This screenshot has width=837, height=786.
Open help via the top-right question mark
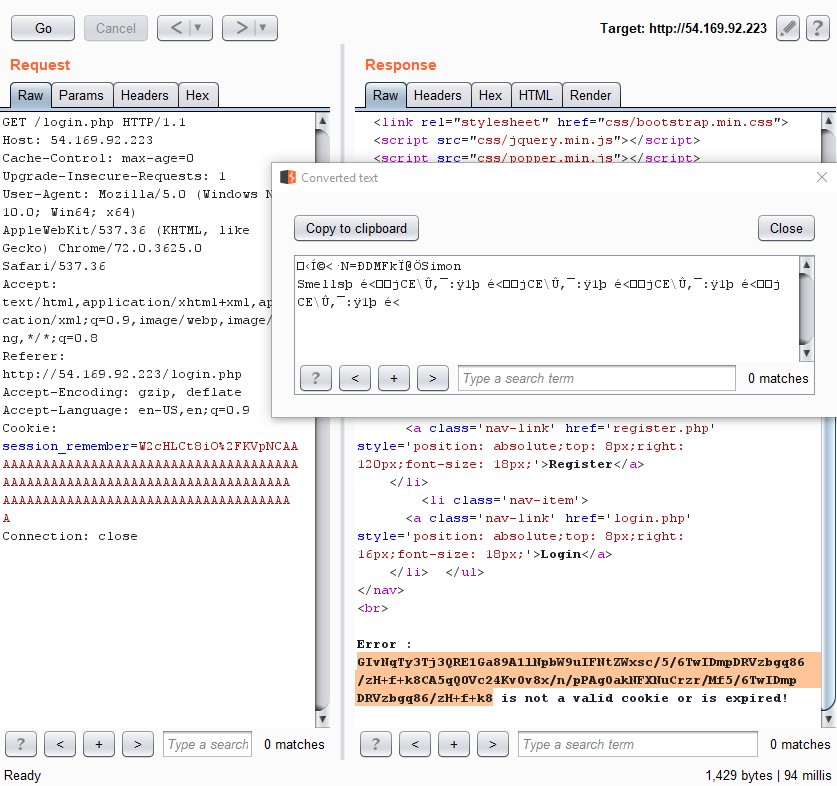(x=817, y=28)
